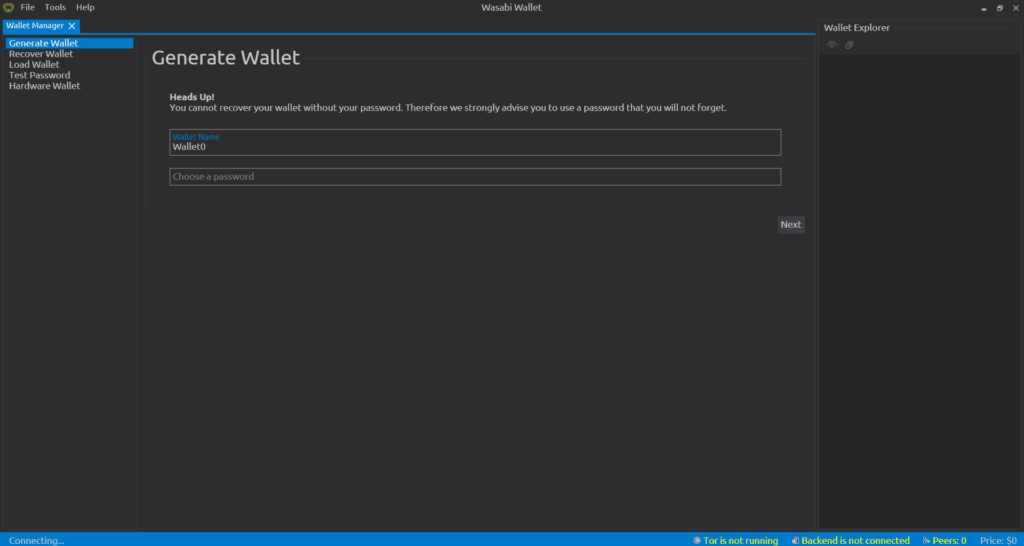This screenshot has width=1024, height=546.
Task: Open the Tools menu
Action: [56, 7]
